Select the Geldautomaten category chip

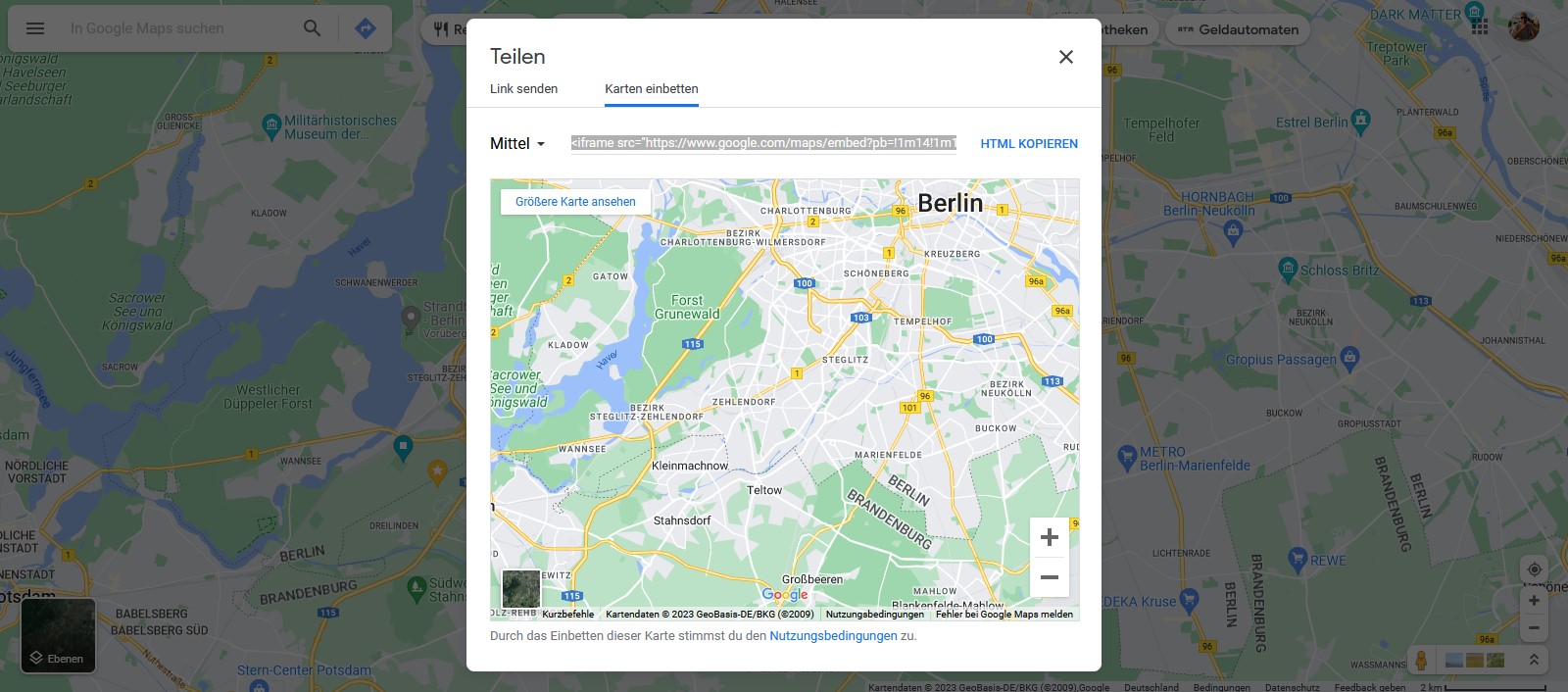(1238, 29)
